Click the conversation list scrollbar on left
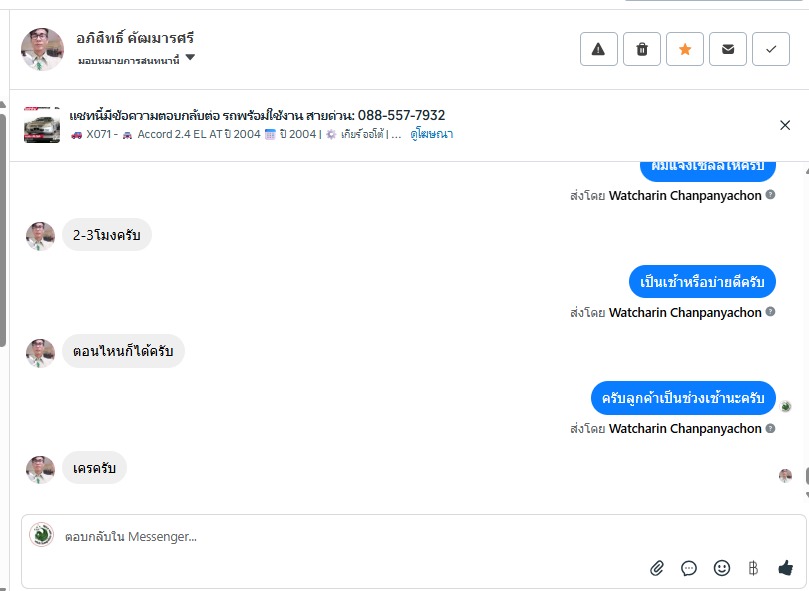 (3, 230)
